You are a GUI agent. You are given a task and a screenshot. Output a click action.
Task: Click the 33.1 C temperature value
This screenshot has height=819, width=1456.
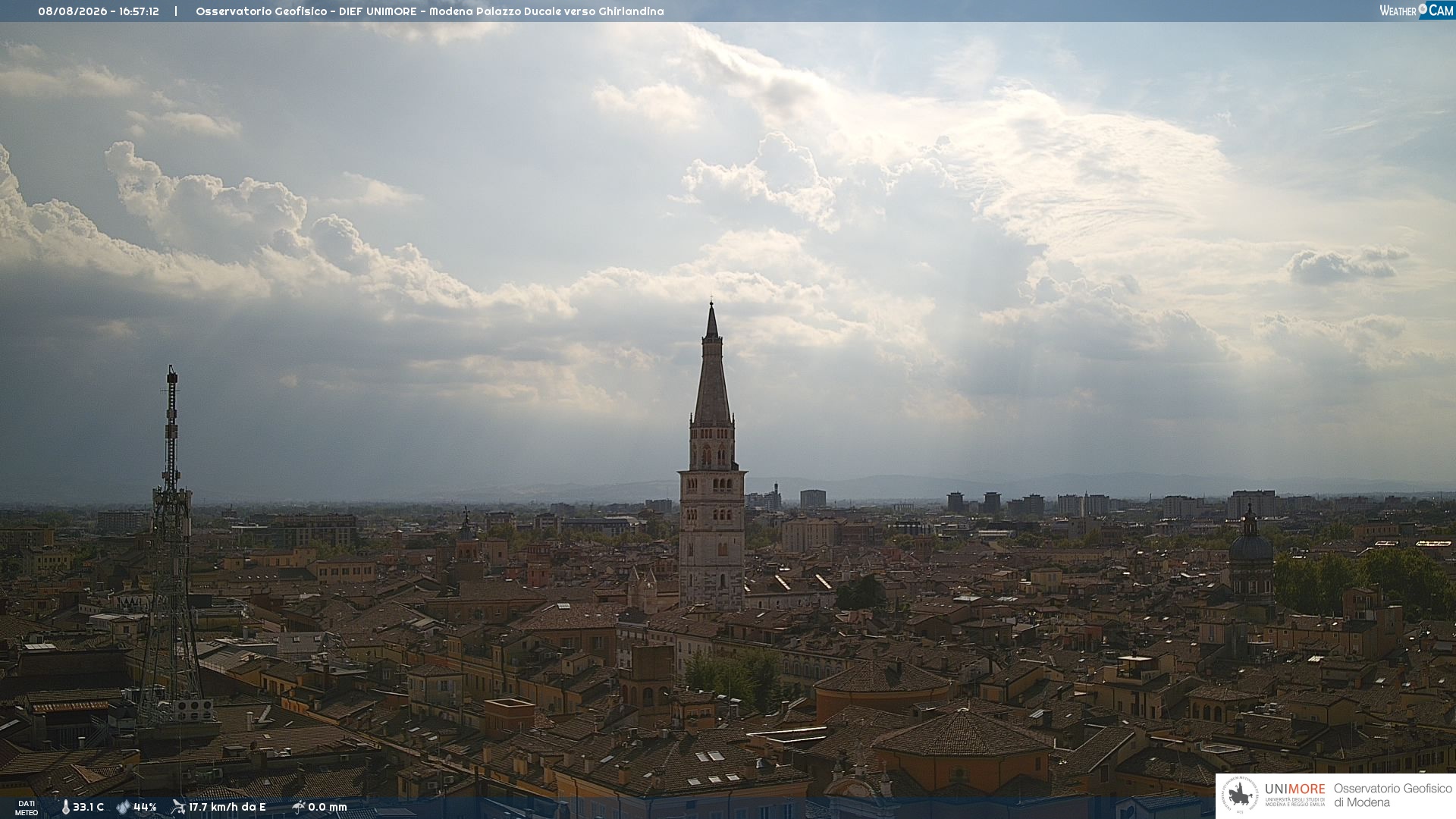pyautogui.click(x=88, y=807)
